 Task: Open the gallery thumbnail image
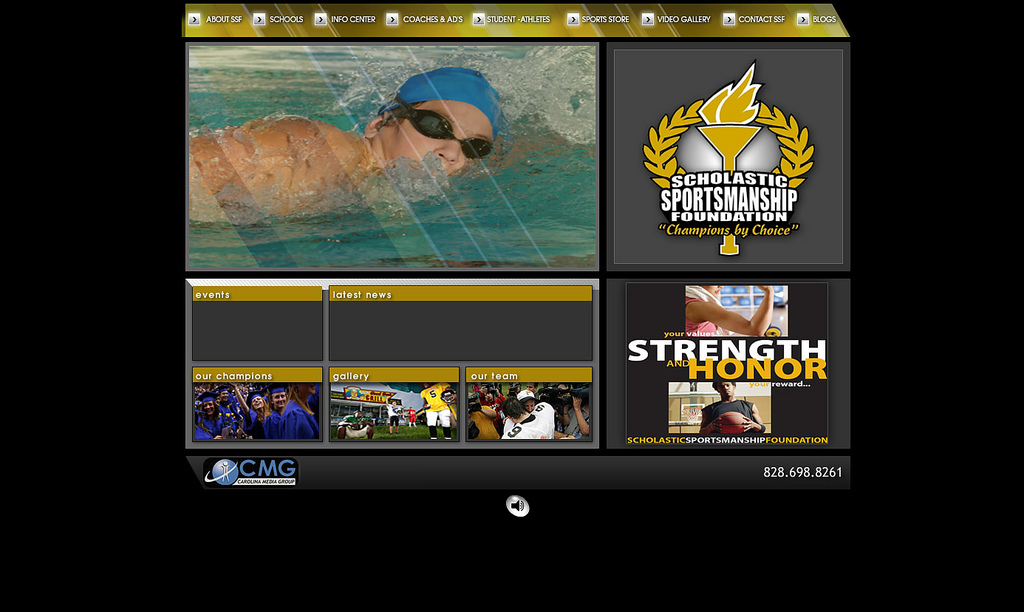click(393, 410)
